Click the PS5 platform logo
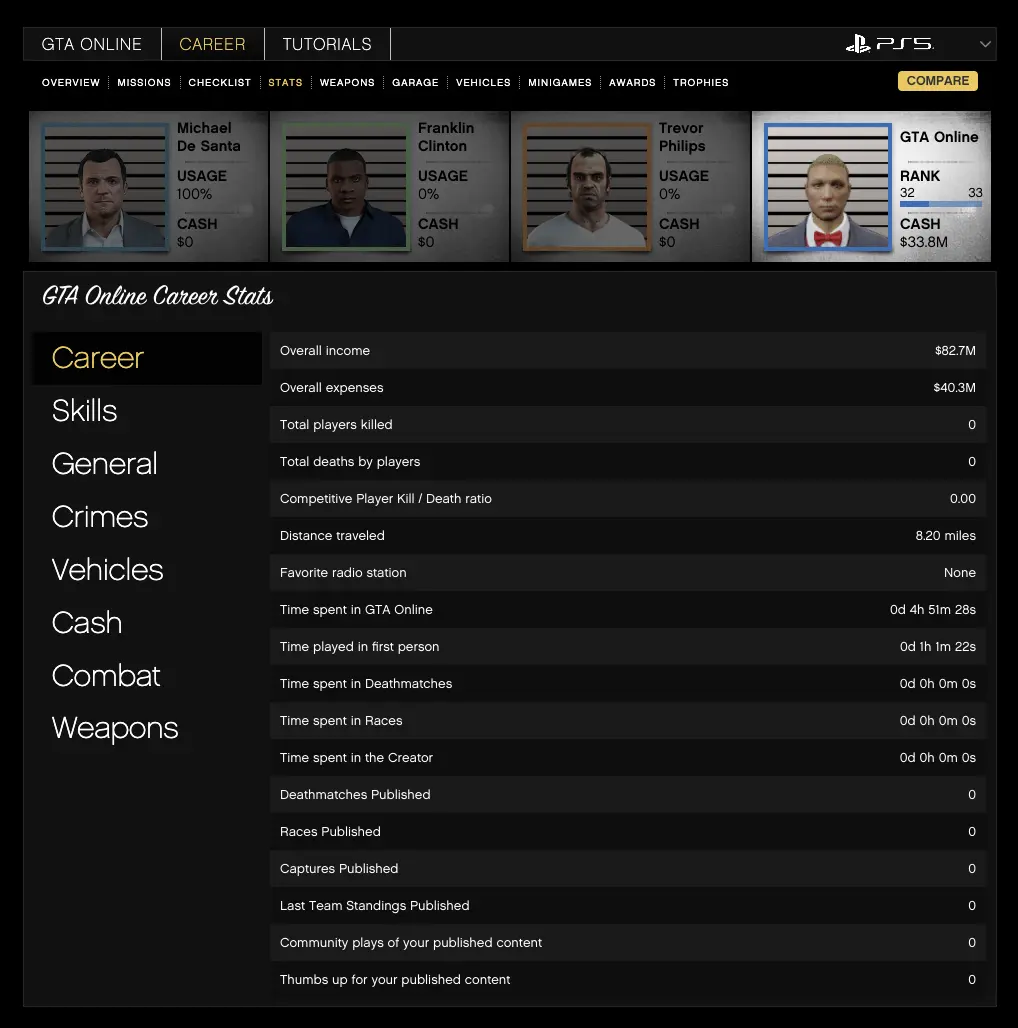 [890, 44]
